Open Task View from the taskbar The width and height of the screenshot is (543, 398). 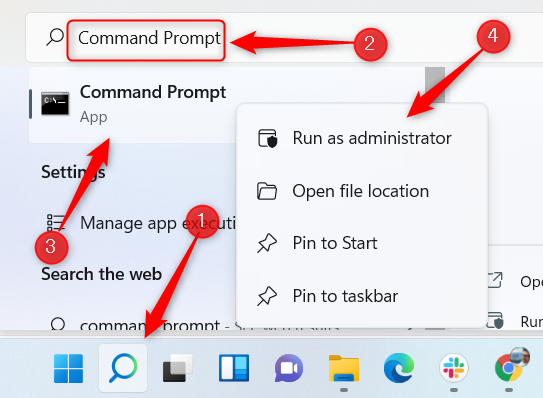(178, 368)
